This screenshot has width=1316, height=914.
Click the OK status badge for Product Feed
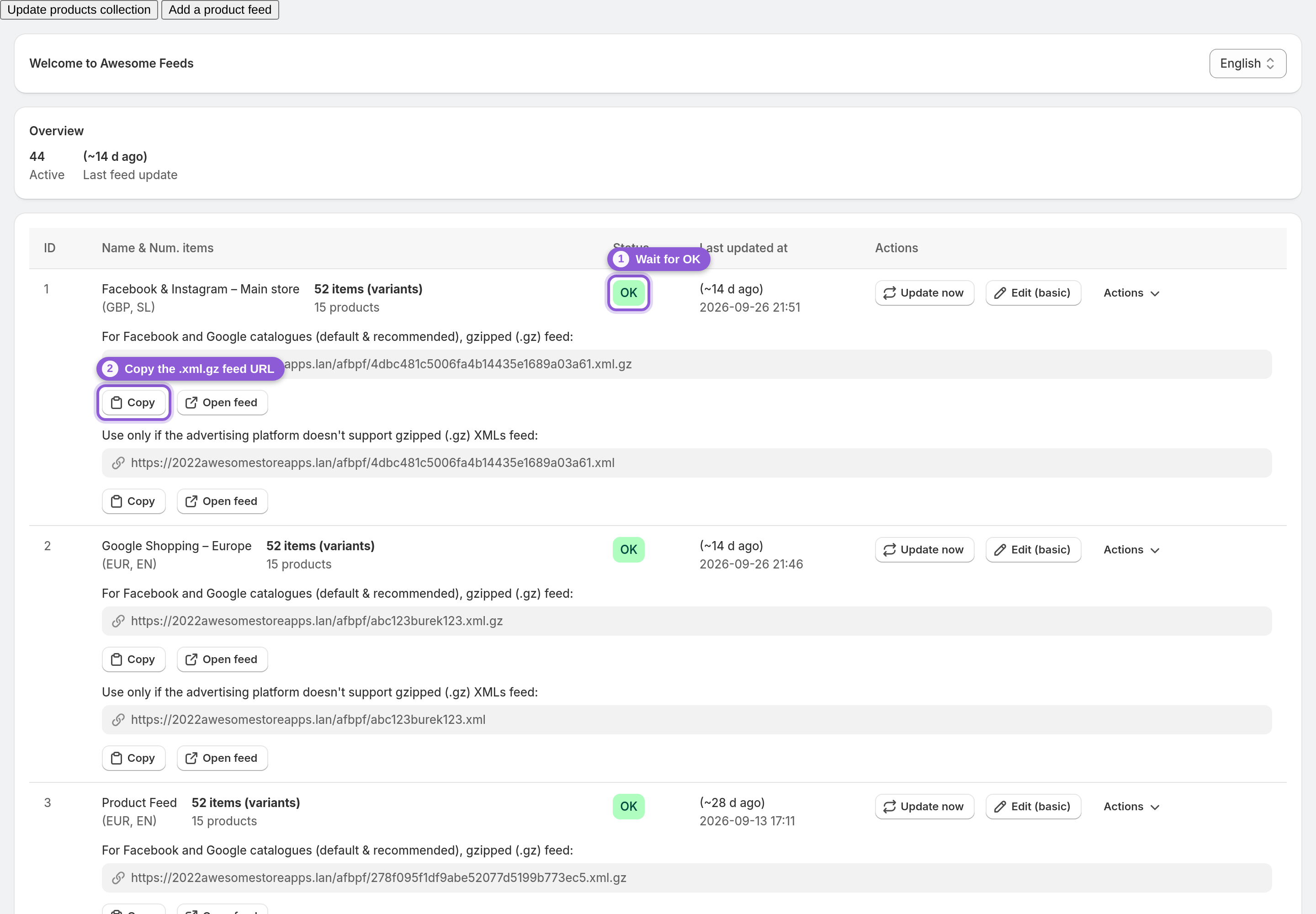click(628, 806)
